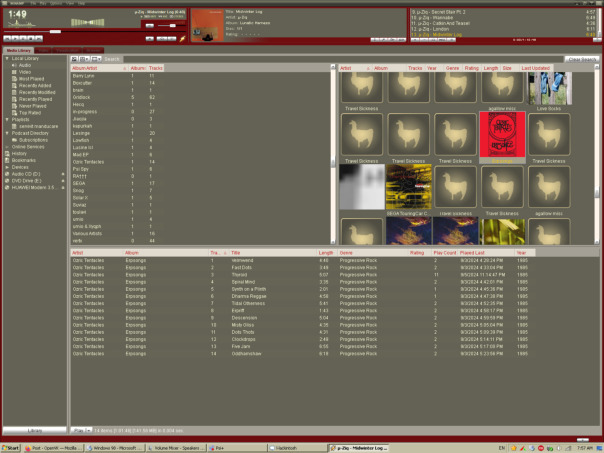Screen dimensions: 604x453
Task: Click the Search input field
Action: tap(343, 59)
